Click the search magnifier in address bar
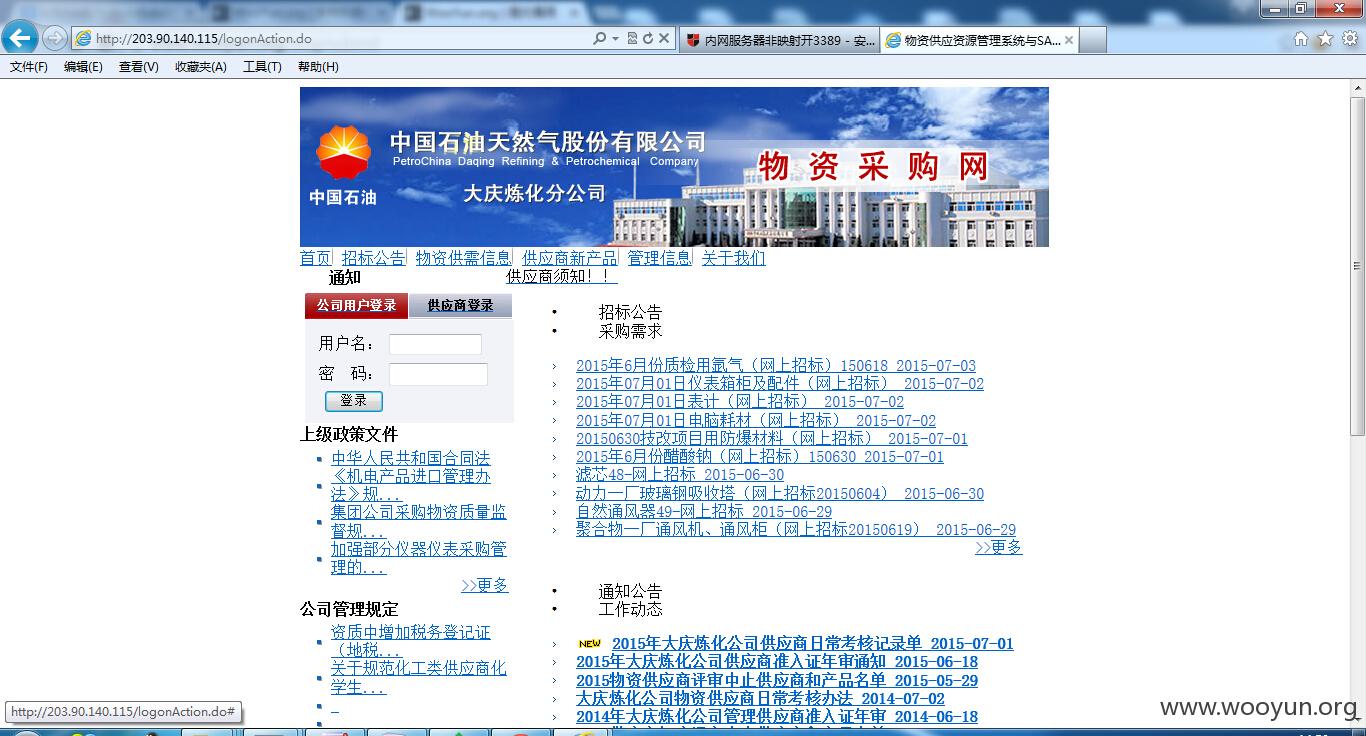Viewport: 1366px width, 736px height. (599, 38)
